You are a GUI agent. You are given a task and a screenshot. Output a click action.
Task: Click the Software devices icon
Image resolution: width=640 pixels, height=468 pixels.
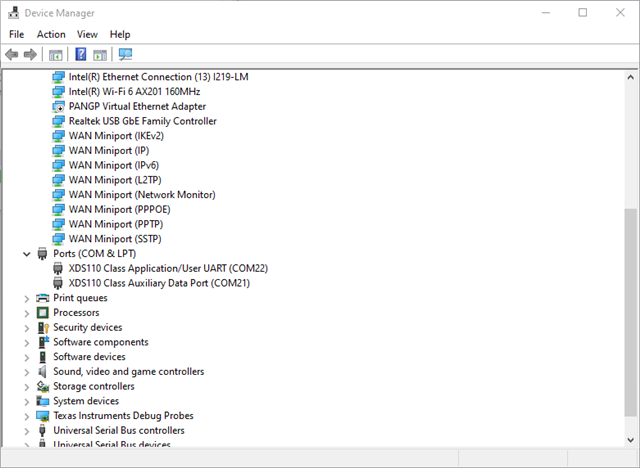tap(42, 357)
